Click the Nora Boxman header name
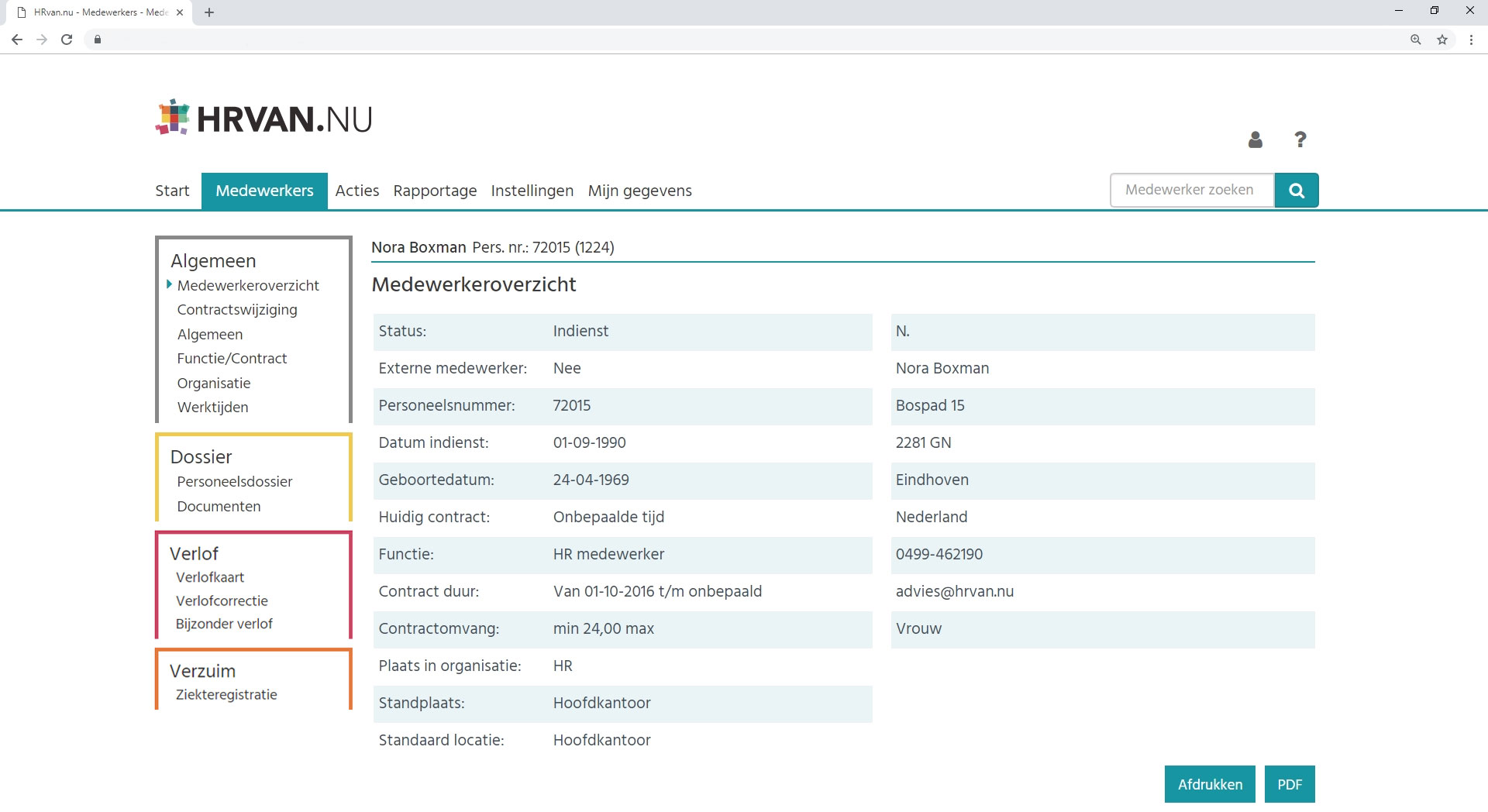 (418, 247)
